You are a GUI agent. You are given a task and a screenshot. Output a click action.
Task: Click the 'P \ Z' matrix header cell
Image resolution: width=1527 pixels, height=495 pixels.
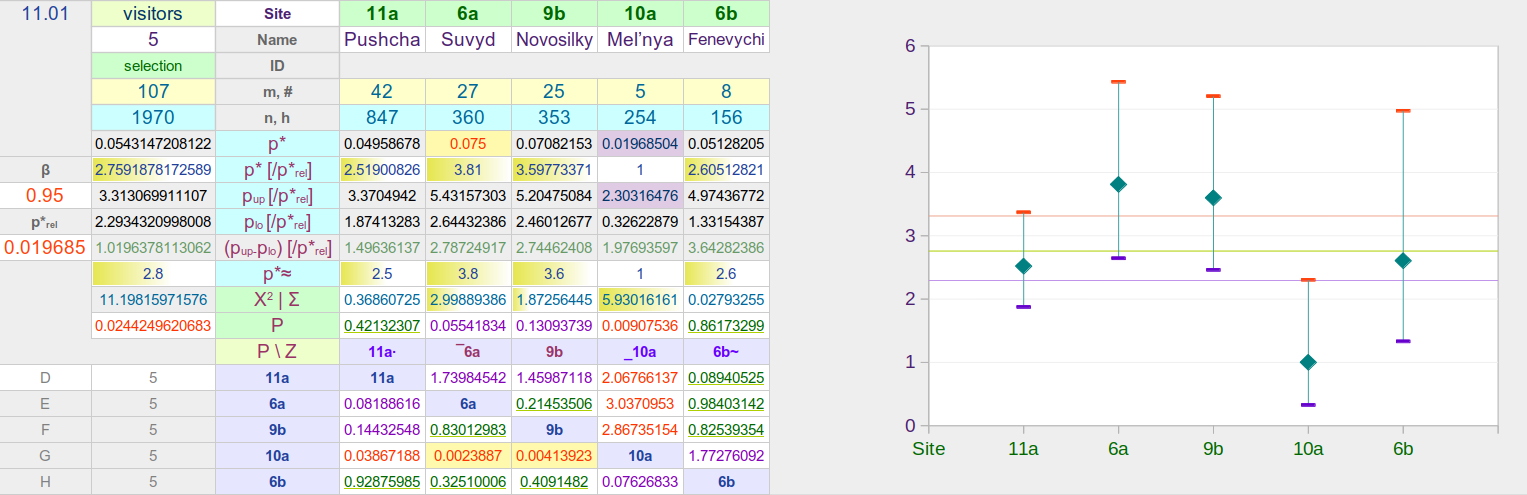(x=277, y=352)
